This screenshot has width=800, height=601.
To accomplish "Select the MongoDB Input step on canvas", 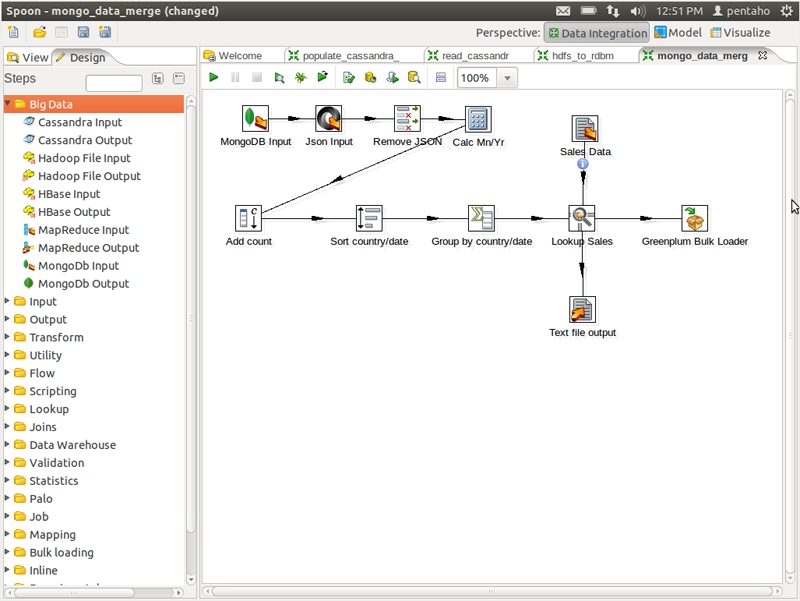I will click(255, 118).
